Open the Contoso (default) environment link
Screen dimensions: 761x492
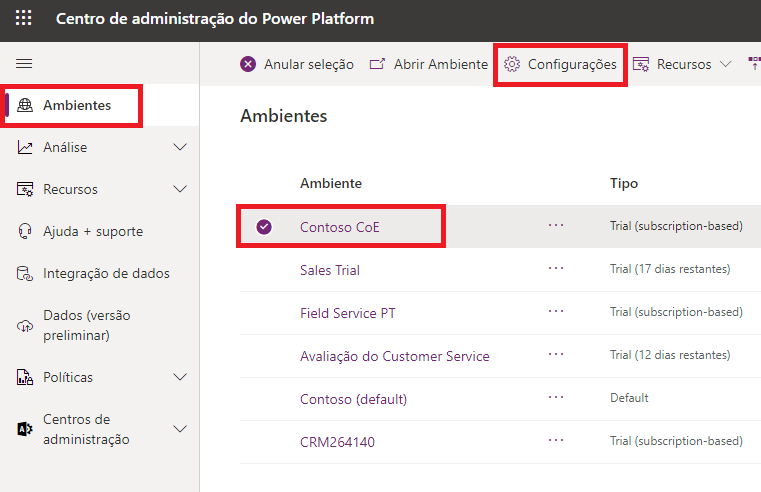click(x=353, y=399)
